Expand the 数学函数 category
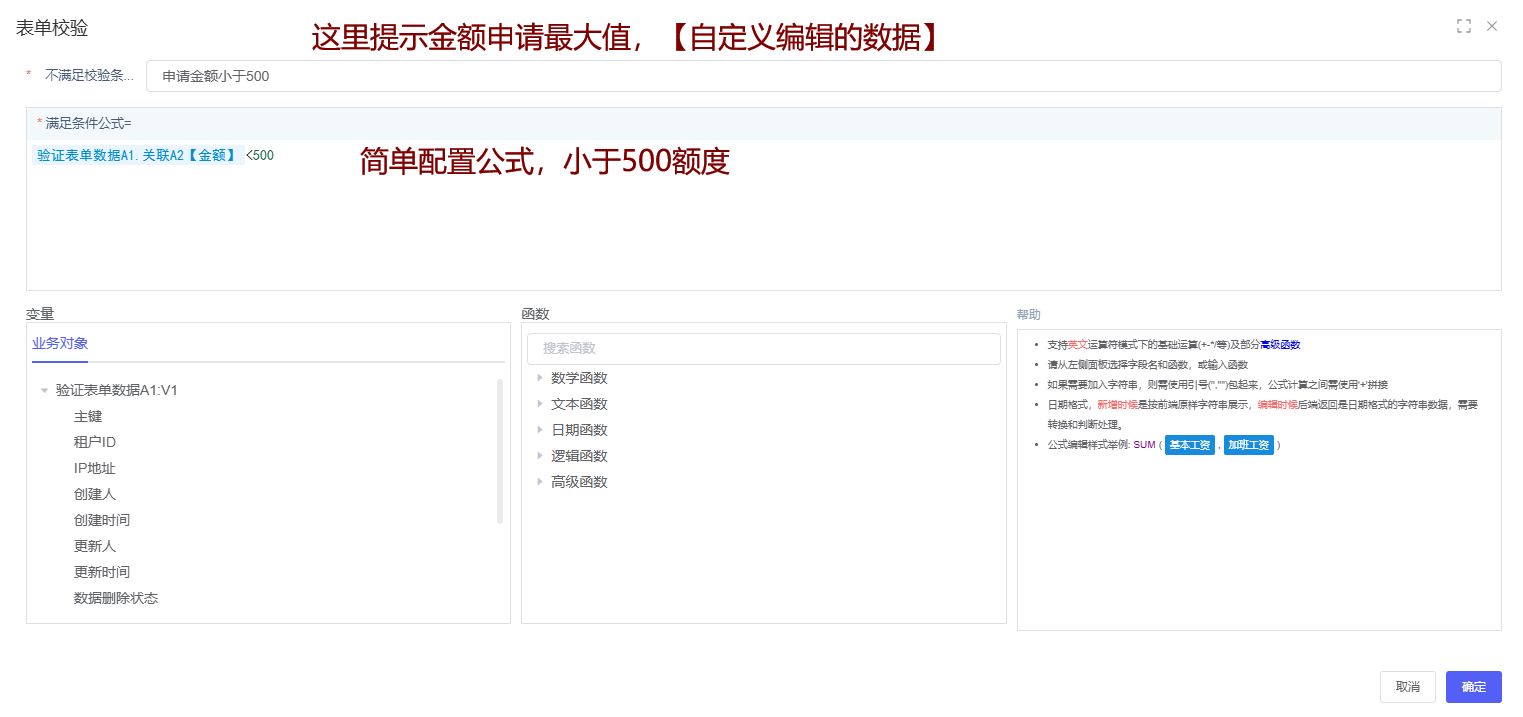This screenshot has width=1523, height=717. 579,378
